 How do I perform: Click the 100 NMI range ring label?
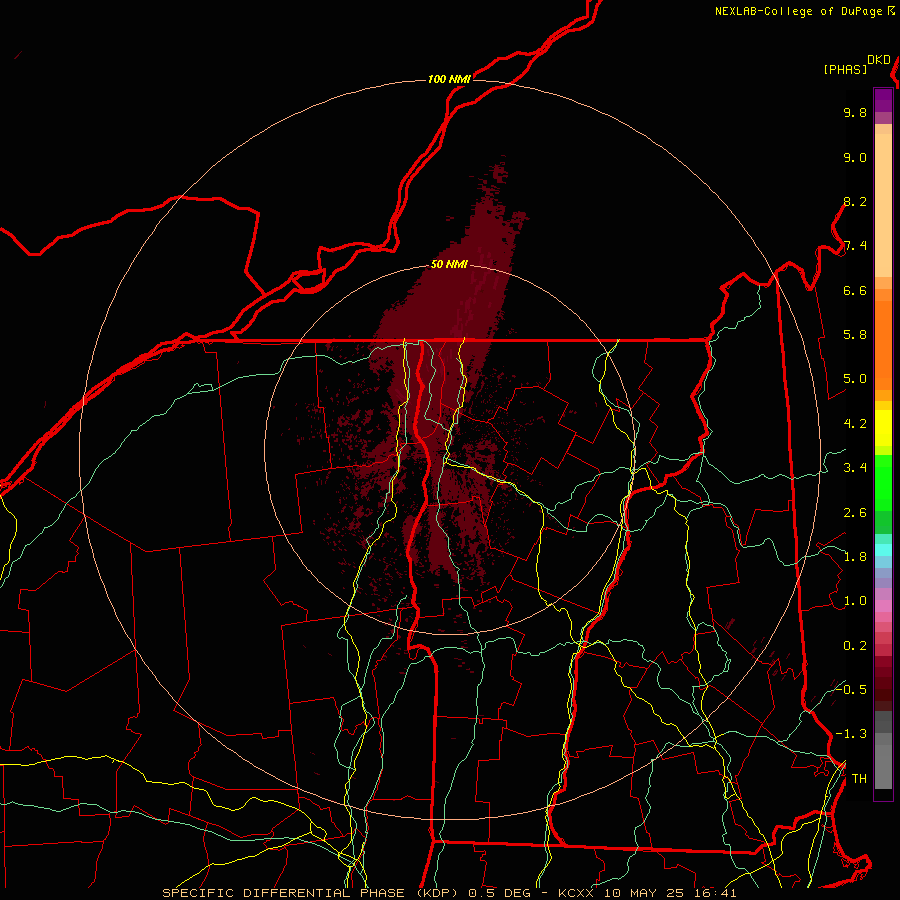tap(449, 79)
